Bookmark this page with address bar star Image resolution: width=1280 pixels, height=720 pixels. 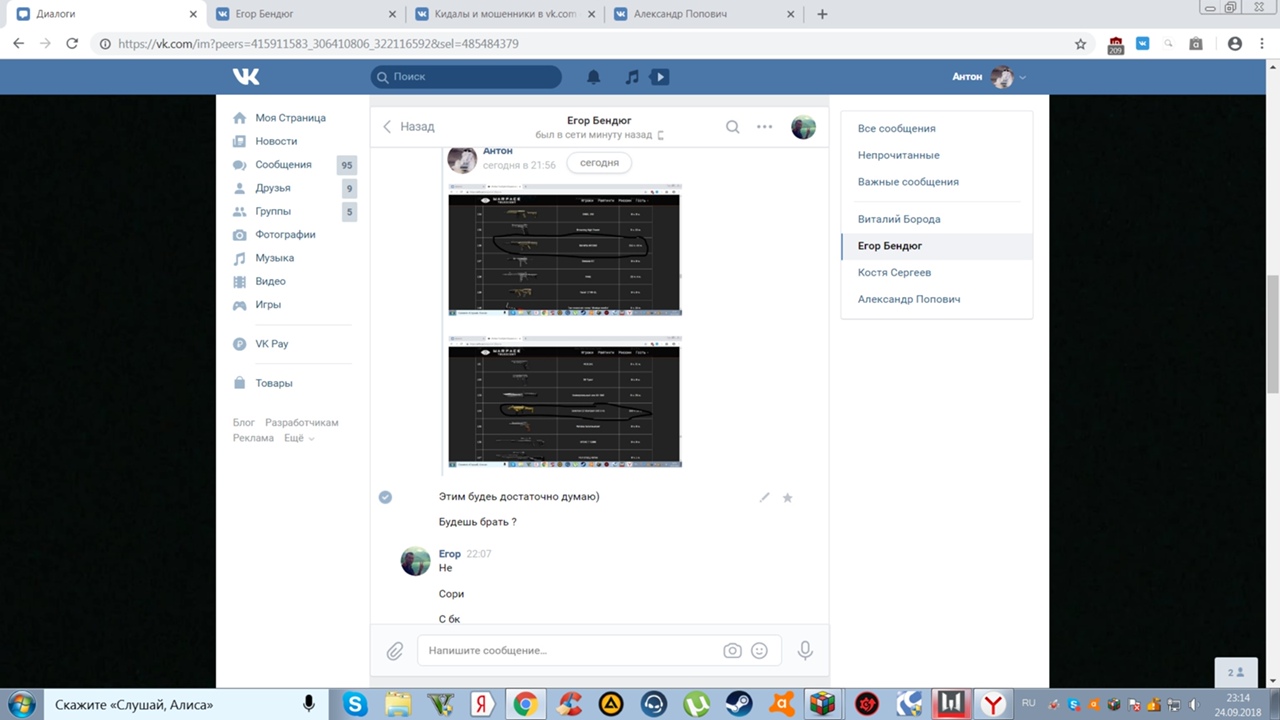coord(1080,44)
